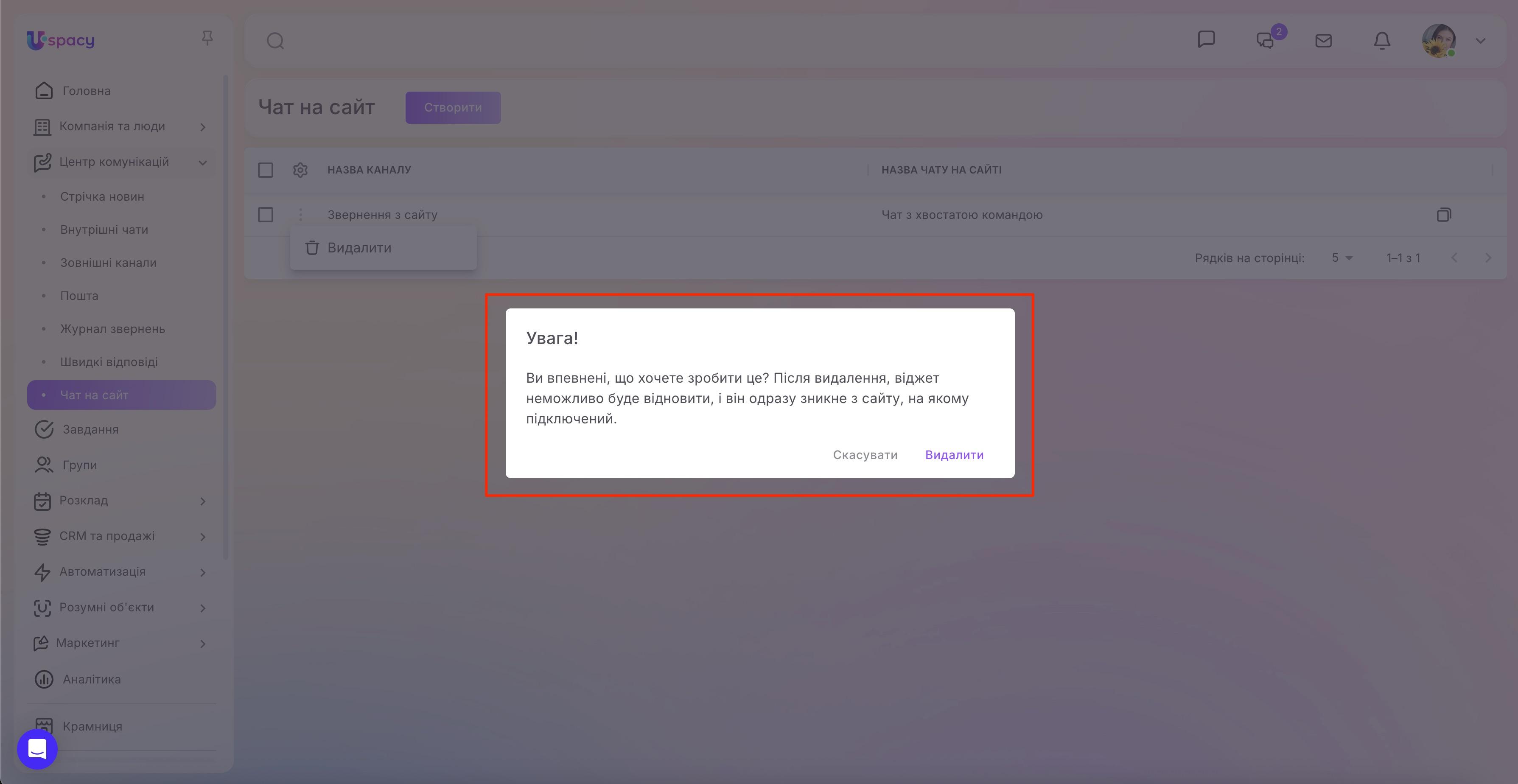The height and width of the screenshot is (784, 1518).
Task: Choose Видалити in the row context menu
Action: click(383, 248)
